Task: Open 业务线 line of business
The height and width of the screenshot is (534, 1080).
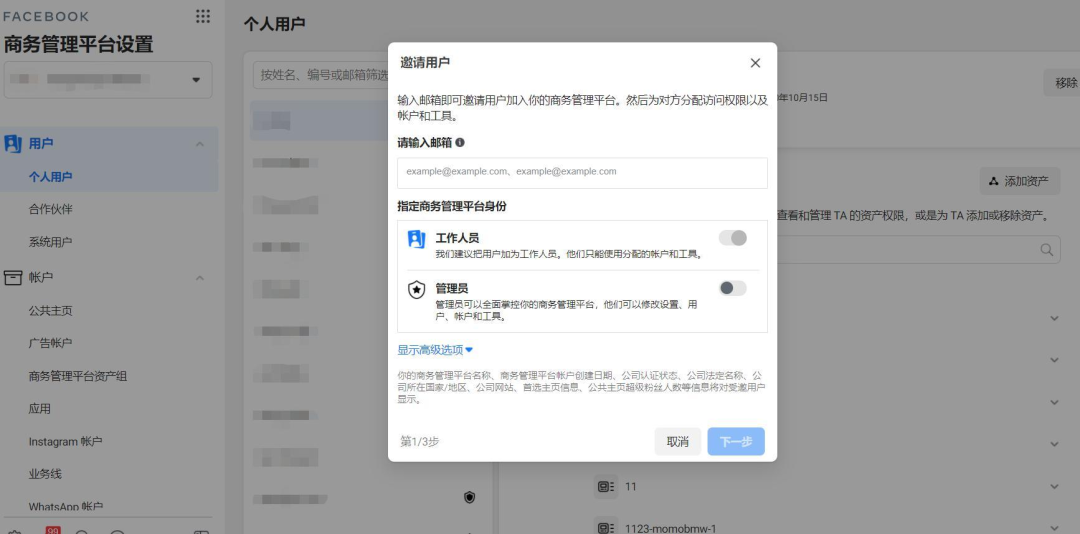Action: [x=45, y=474]
